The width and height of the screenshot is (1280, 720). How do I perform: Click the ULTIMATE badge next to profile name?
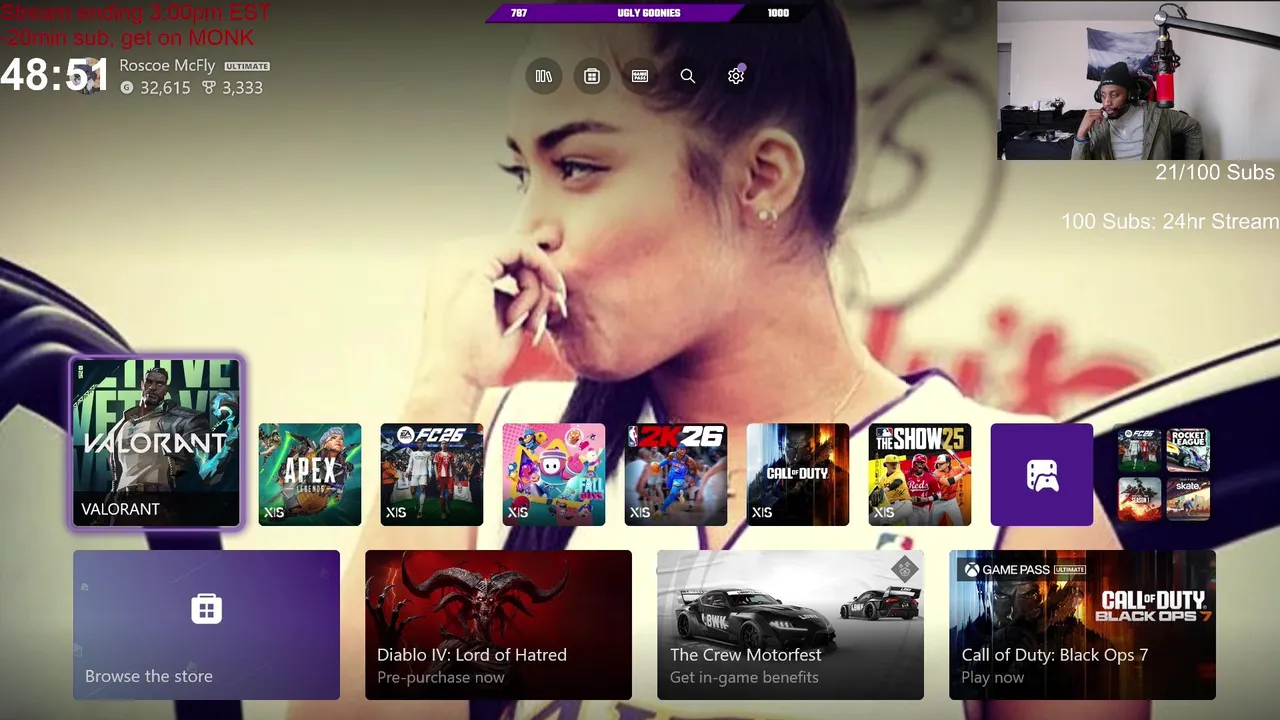coord(247,66)
